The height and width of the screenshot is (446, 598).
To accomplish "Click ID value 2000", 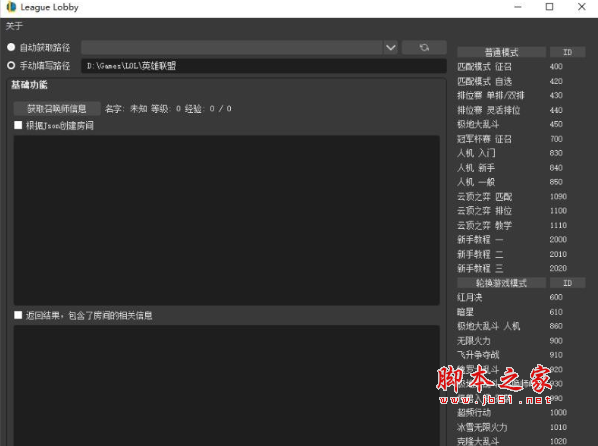I will 558,240.
